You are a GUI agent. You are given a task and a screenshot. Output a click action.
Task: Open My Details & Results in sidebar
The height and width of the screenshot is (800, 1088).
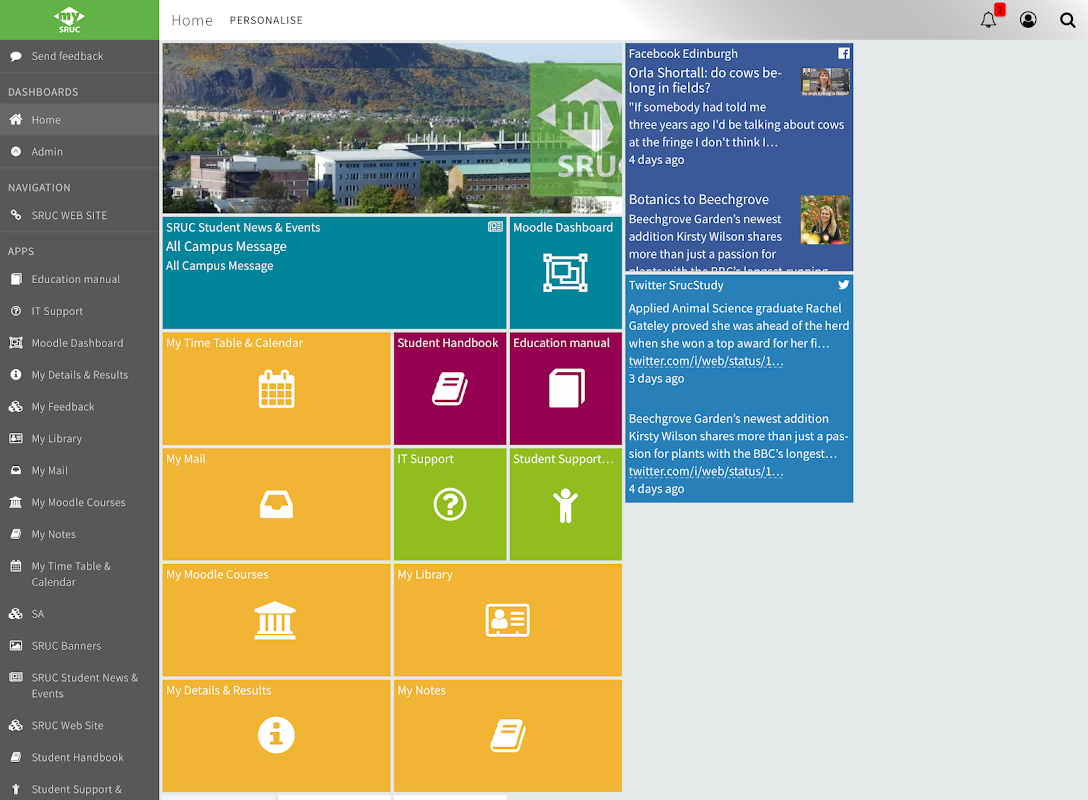(x=79, y=375)
